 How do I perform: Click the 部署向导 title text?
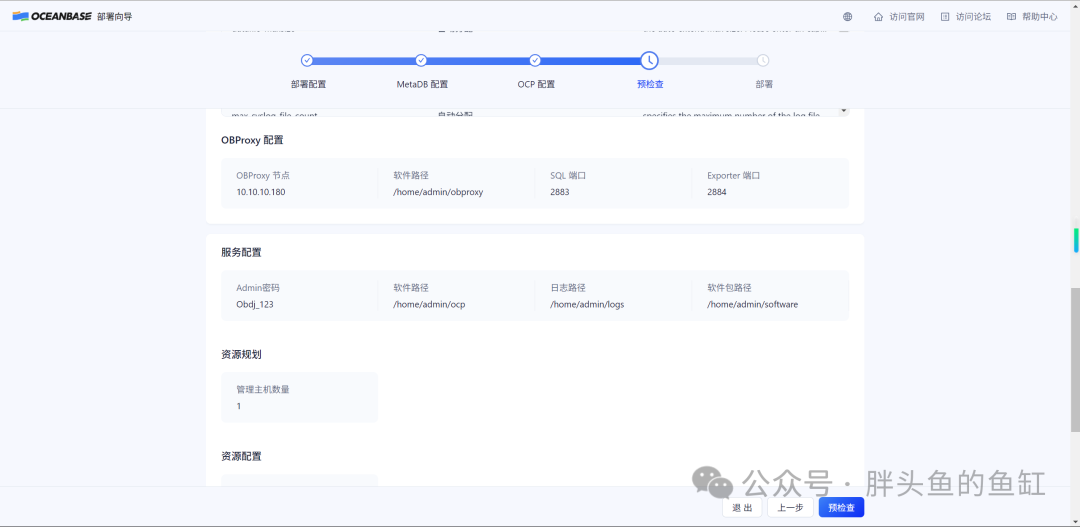114,17
